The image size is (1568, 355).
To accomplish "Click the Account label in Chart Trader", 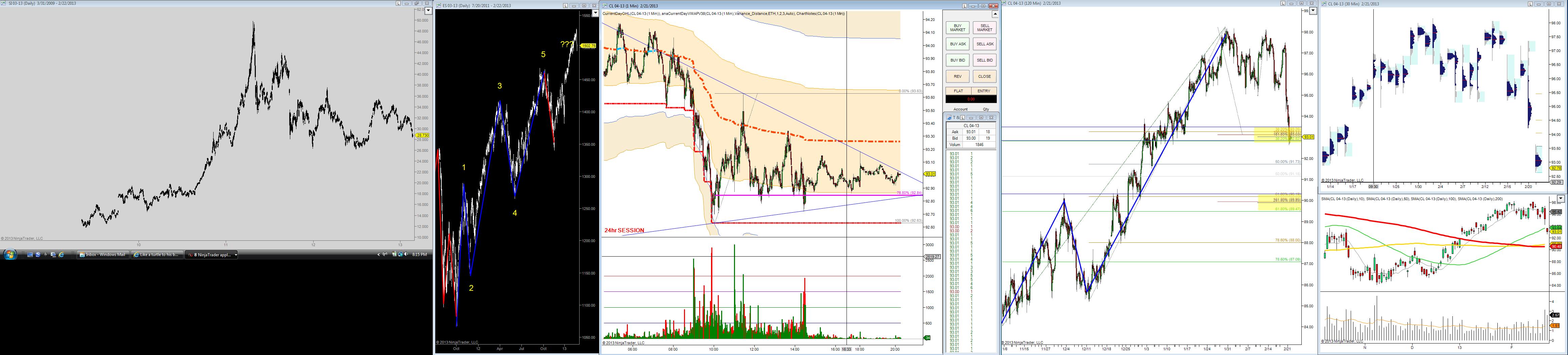I will [x=960, y=110].
